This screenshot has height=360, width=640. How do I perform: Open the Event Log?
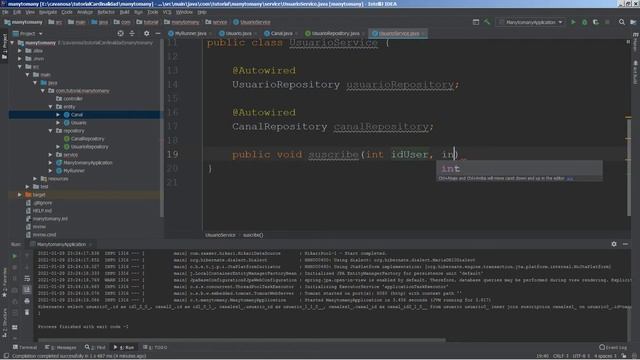click(x=613, y=347)
